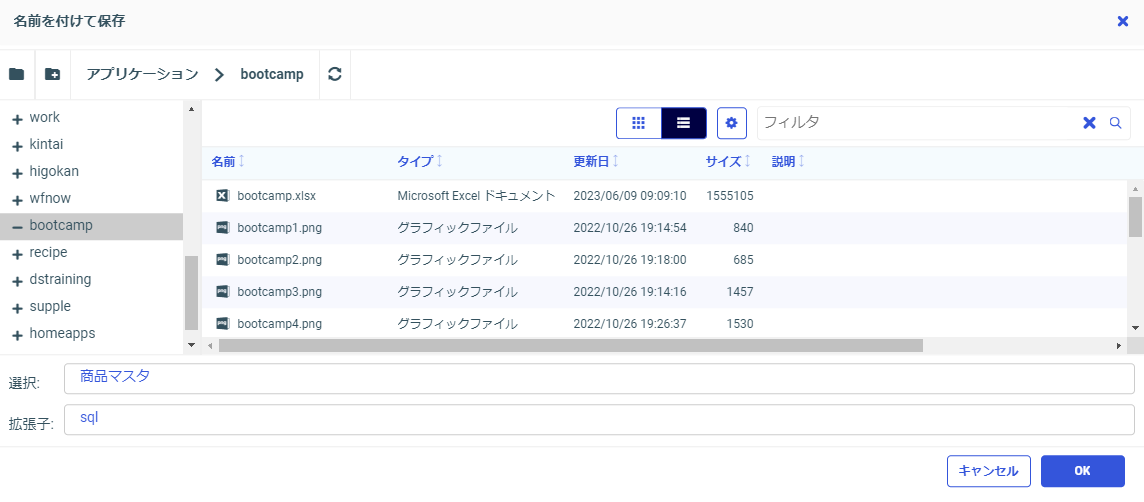Screen dimensions: 1144x502
Task: Collapse the bootcamp folder node
Action: click(x=17, y=227)
